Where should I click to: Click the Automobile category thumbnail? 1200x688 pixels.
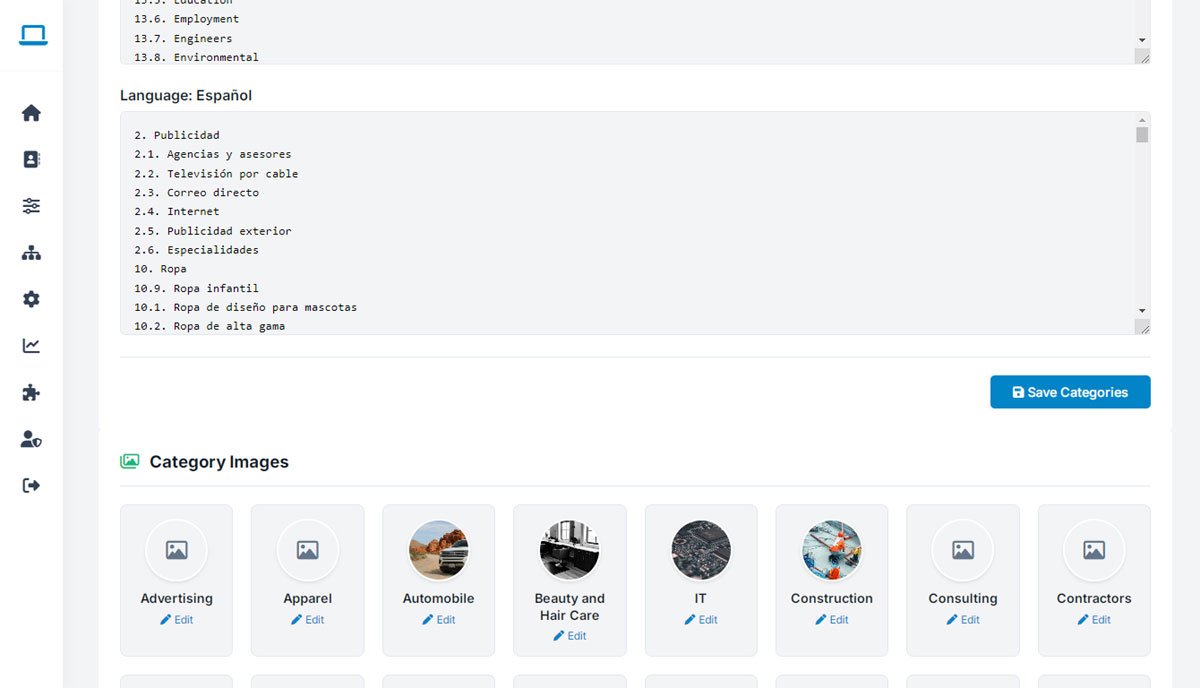click(439, 550)
